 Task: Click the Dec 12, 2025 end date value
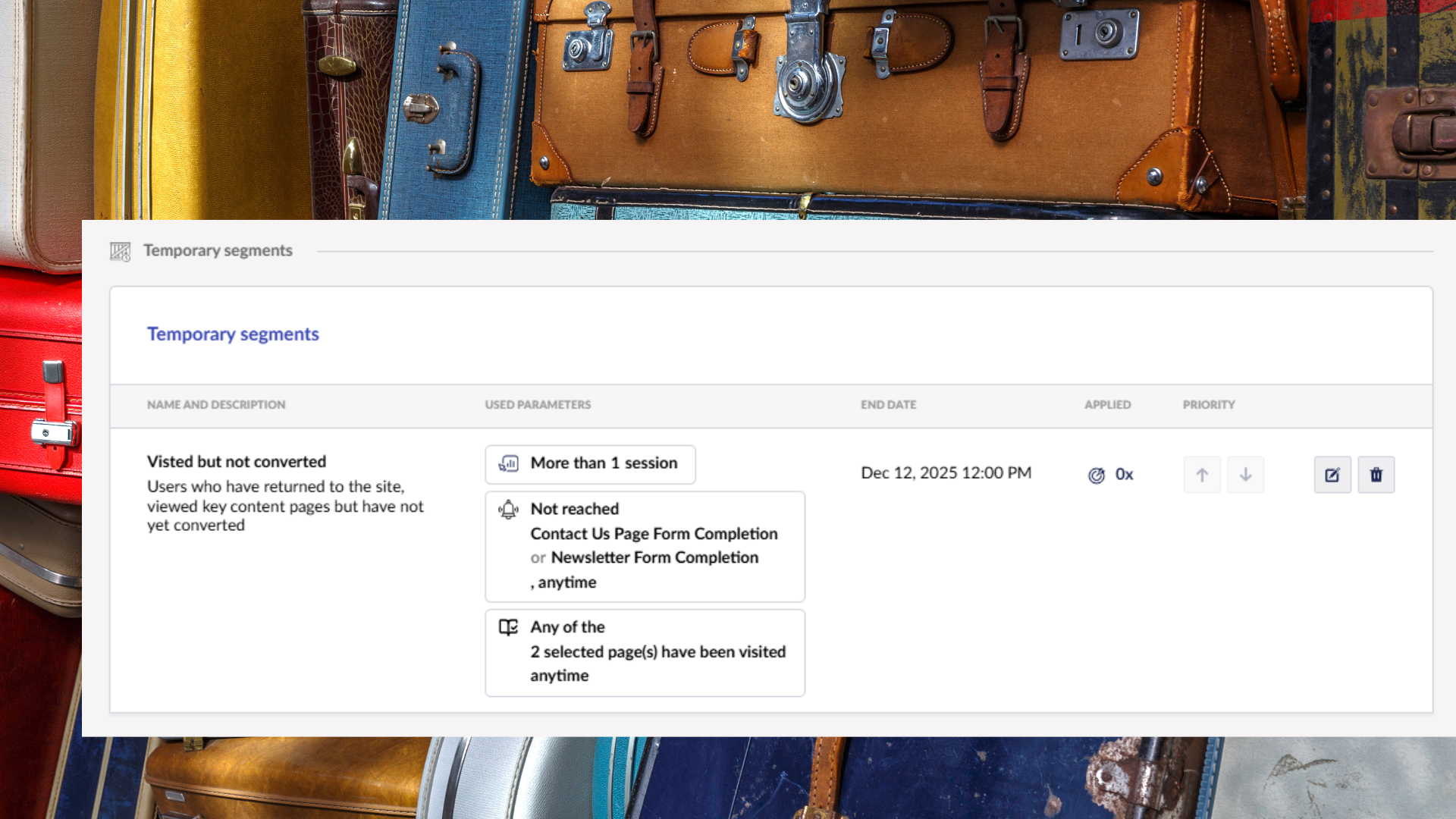pos(946,473)
